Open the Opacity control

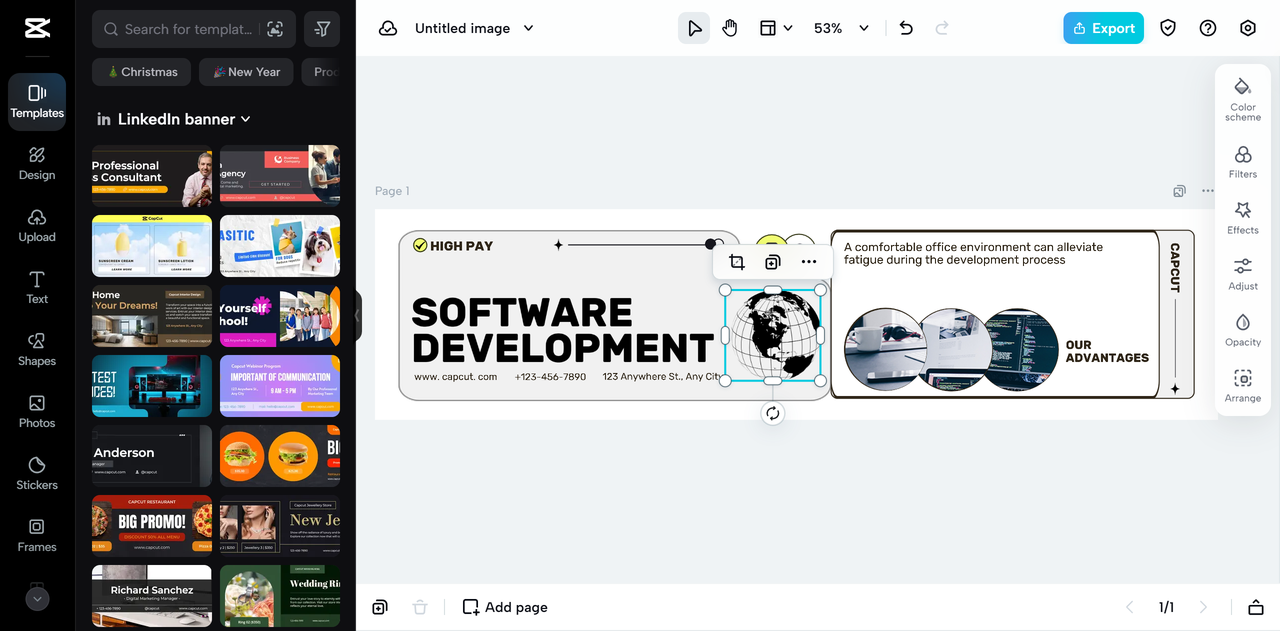point(1243,330)
